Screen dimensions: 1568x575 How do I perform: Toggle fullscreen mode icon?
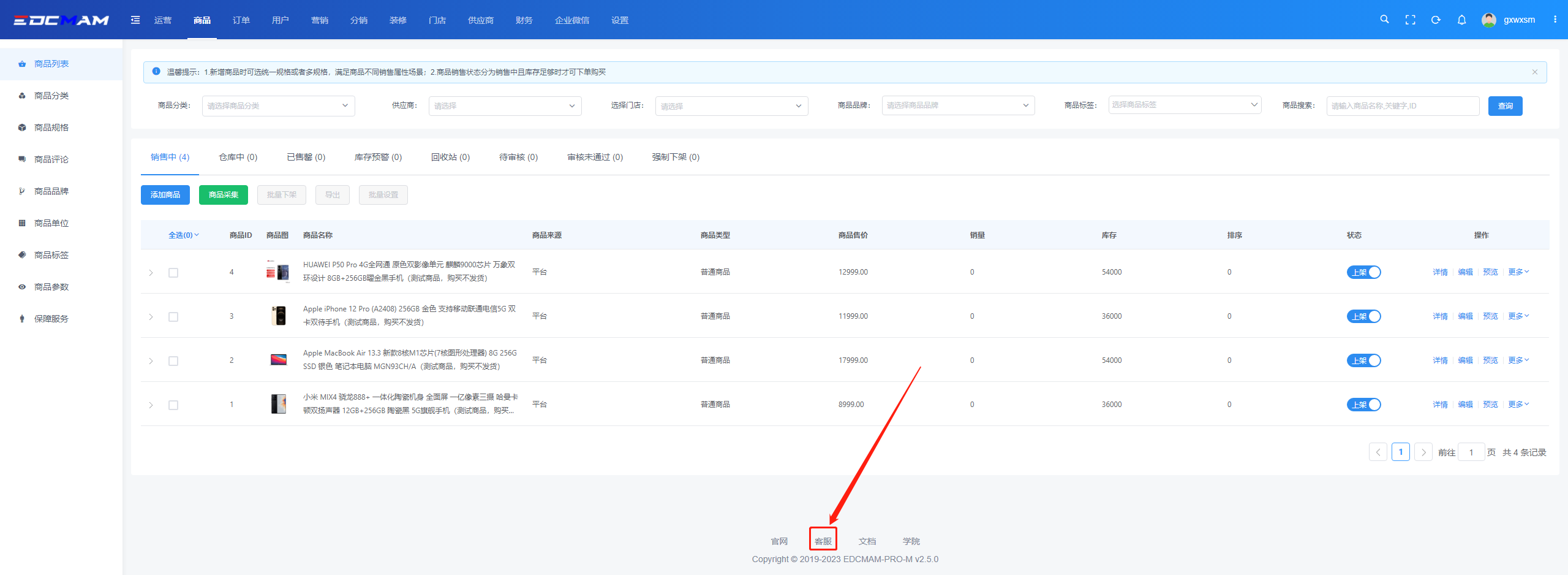[1410, 20]
